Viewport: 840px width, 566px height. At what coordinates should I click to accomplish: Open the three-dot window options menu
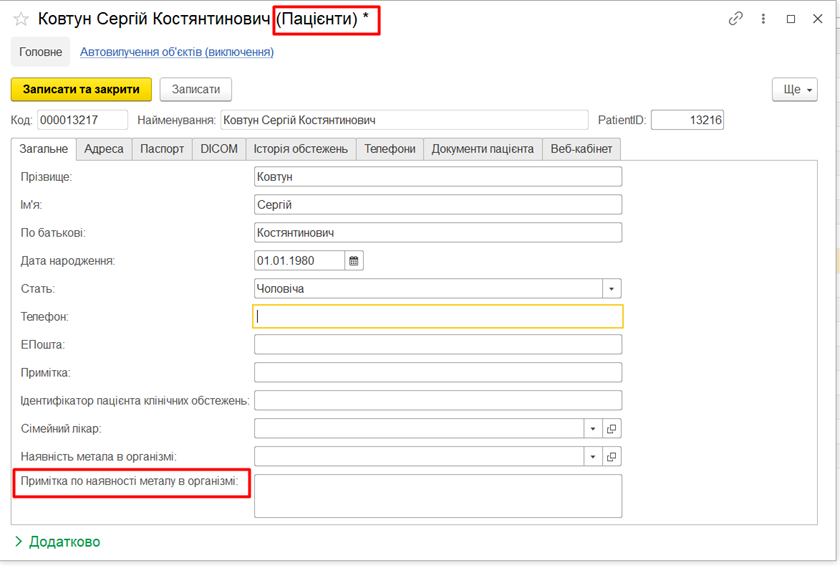(764, 19)
